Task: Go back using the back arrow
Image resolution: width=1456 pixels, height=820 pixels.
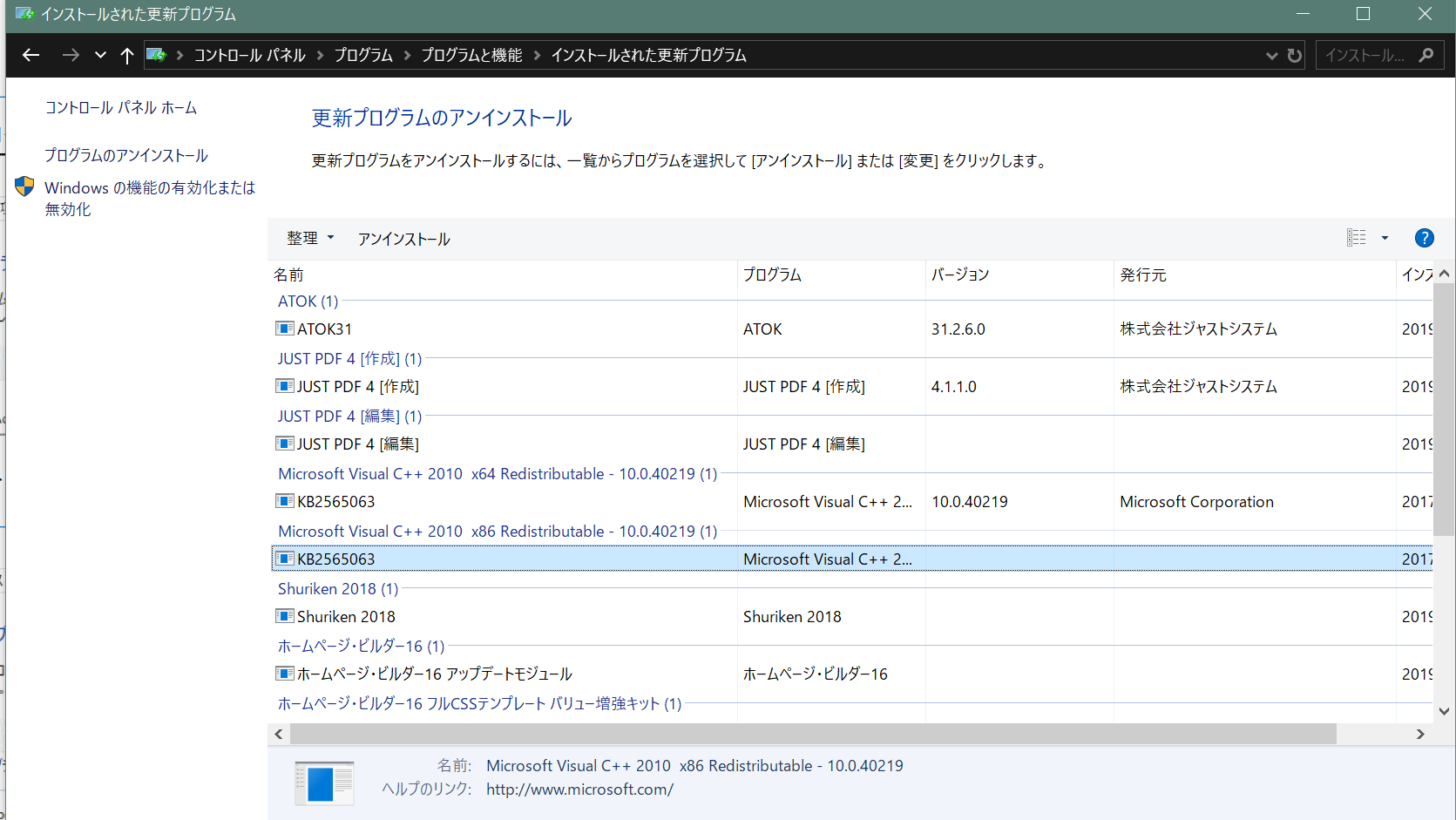Action: coord(31,55)
